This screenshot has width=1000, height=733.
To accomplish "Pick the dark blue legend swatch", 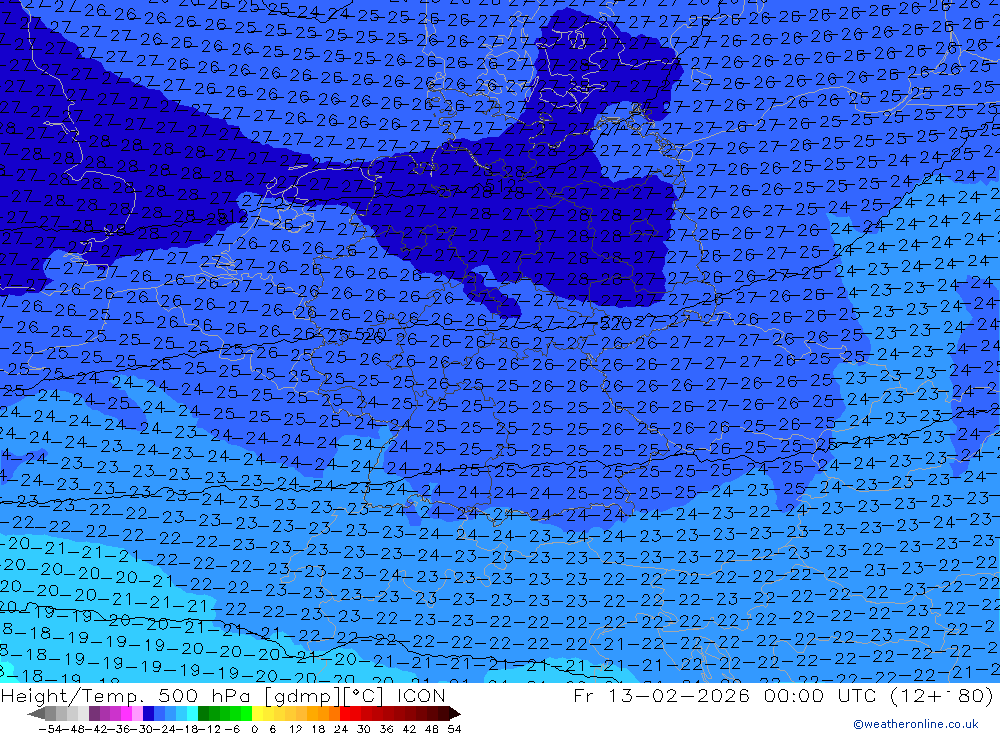I will point(148,714).
